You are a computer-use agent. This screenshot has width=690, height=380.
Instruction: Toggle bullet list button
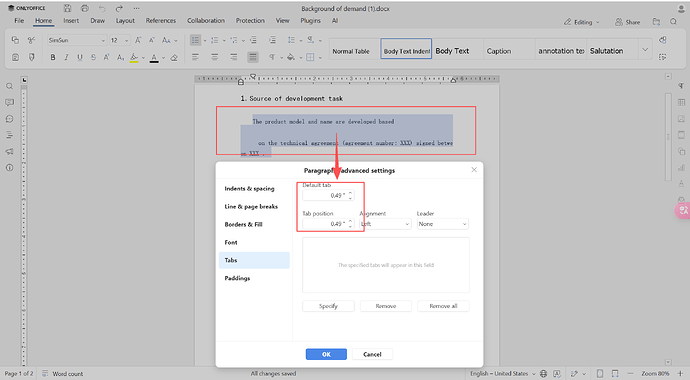pos(195,40)
